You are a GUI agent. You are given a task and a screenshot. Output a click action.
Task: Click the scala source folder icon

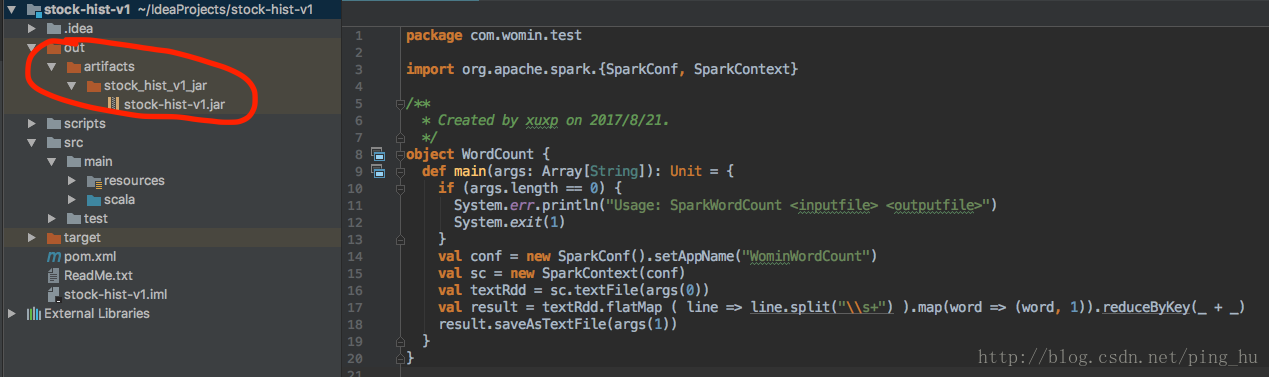pyautogui.click(x=94, y=199)
